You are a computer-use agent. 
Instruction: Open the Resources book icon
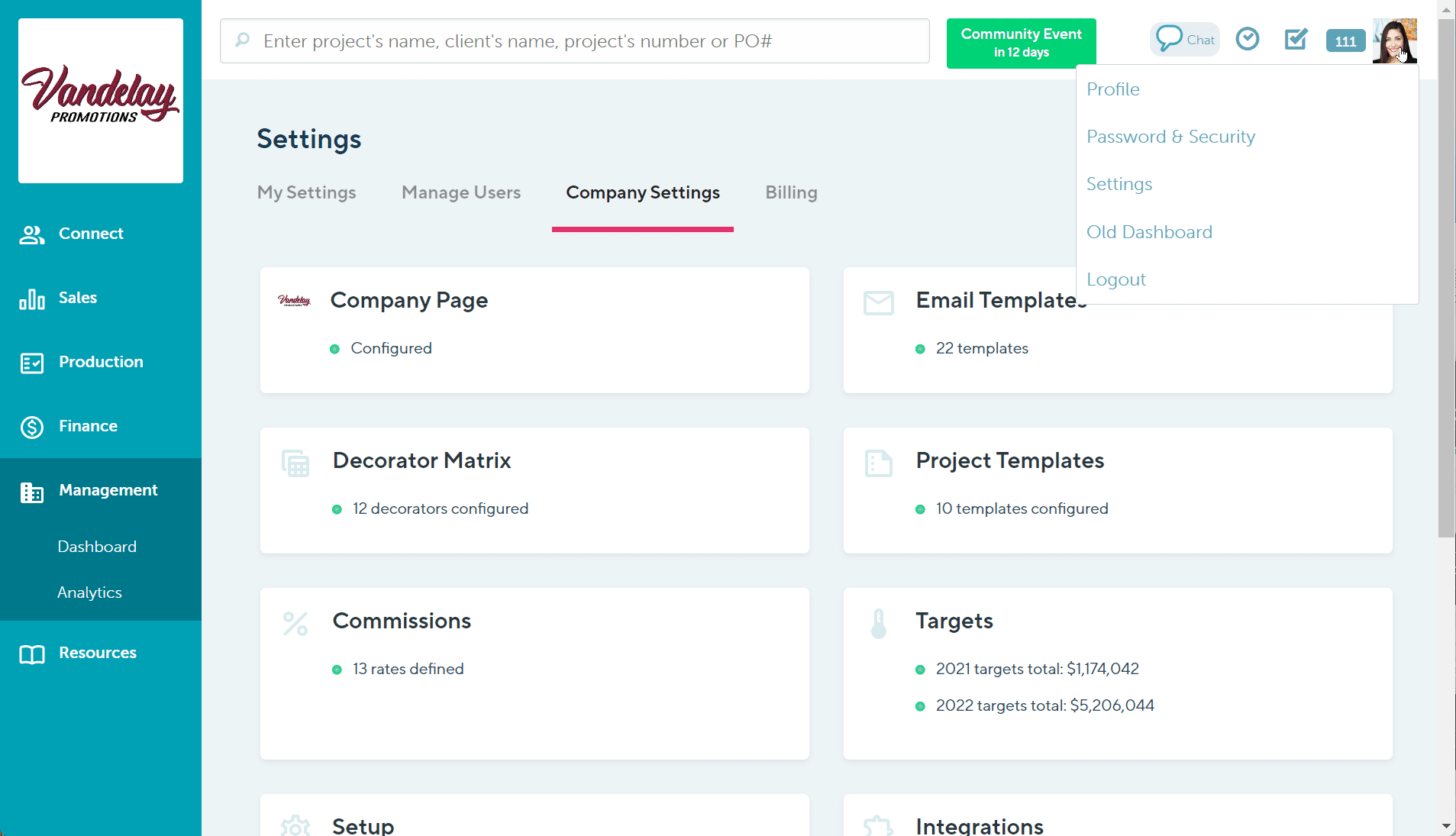[x=31, y=654]
